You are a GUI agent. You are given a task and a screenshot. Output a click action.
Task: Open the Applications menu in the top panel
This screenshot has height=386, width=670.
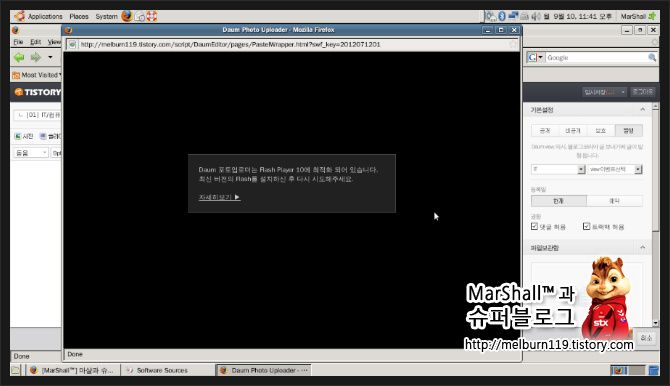pyautogui.click(x=44, y=17)
